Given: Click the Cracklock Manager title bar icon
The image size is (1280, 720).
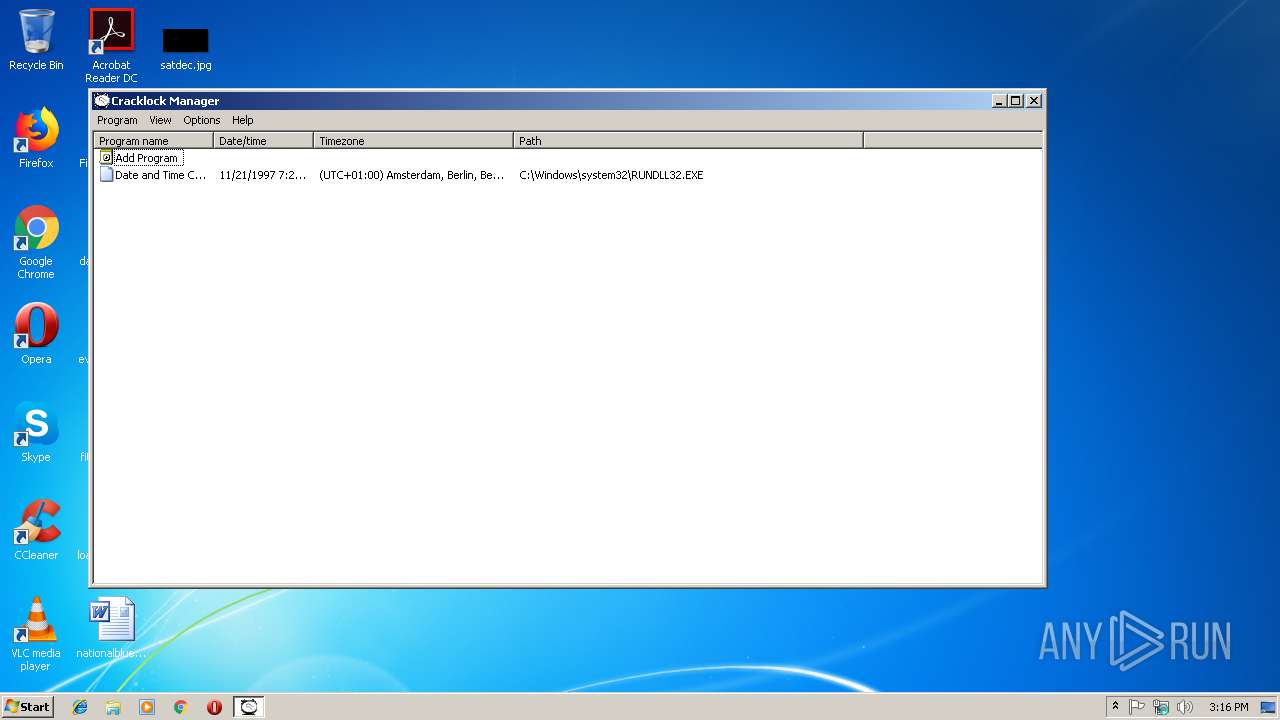Looking at the screenshot, I should (x=101, y=101).
